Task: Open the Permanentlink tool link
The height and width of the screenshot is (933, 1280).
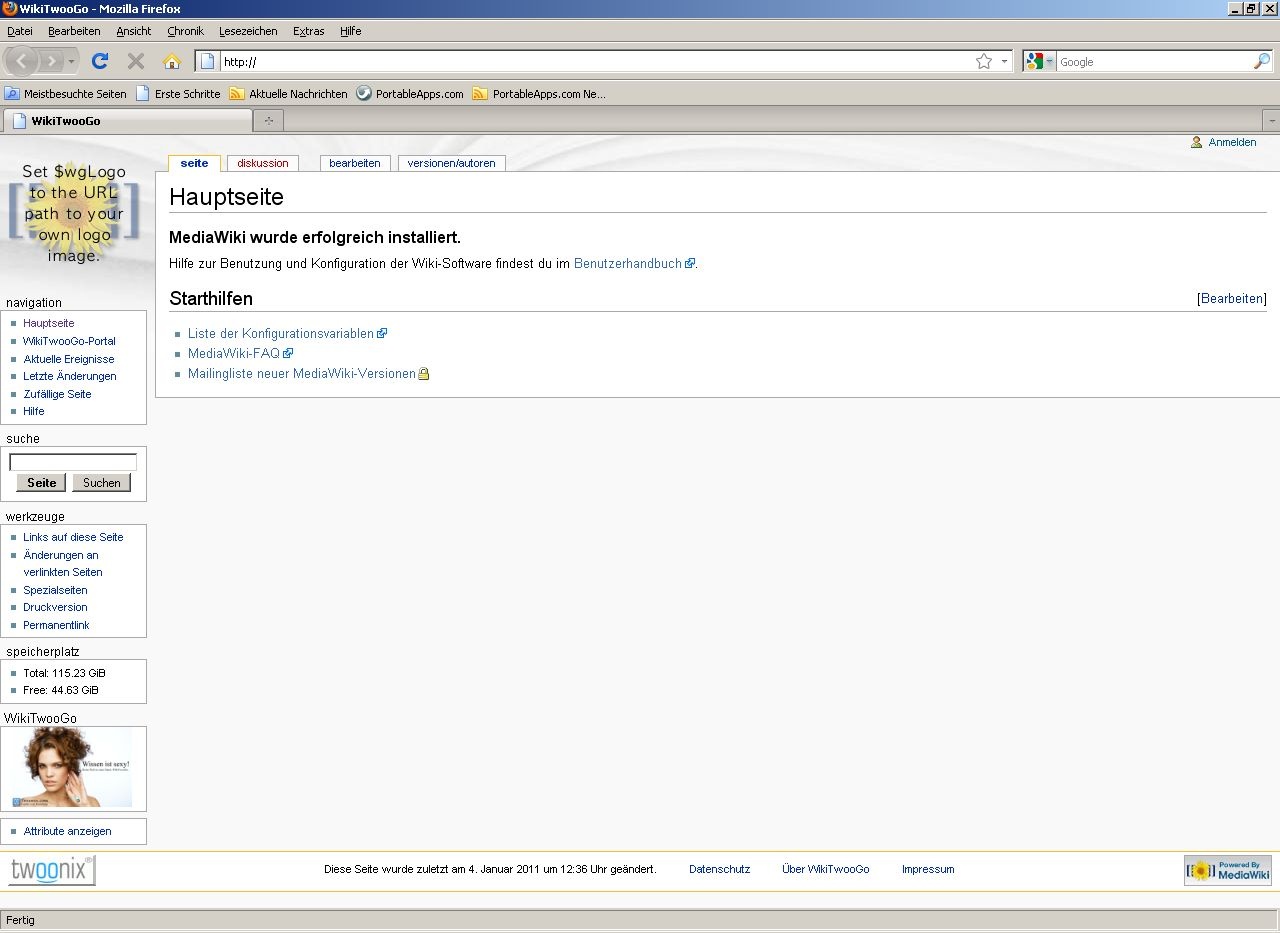Action: click(57, 625)
